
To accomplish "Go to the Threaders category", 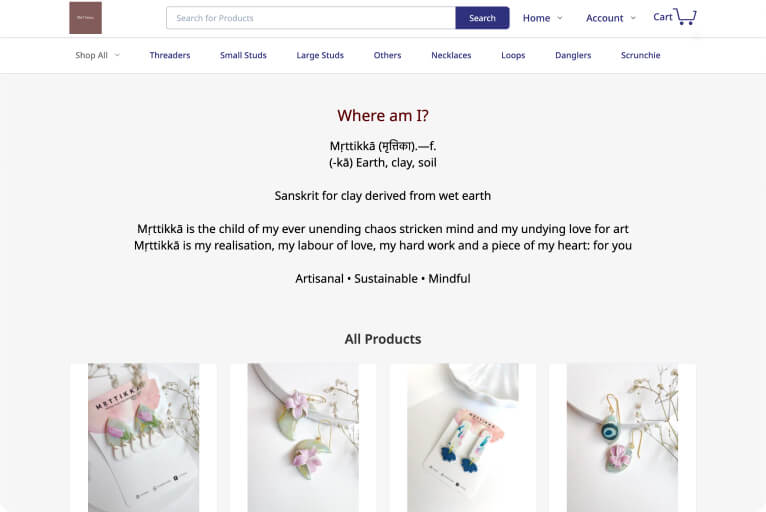I will point(170,55).
